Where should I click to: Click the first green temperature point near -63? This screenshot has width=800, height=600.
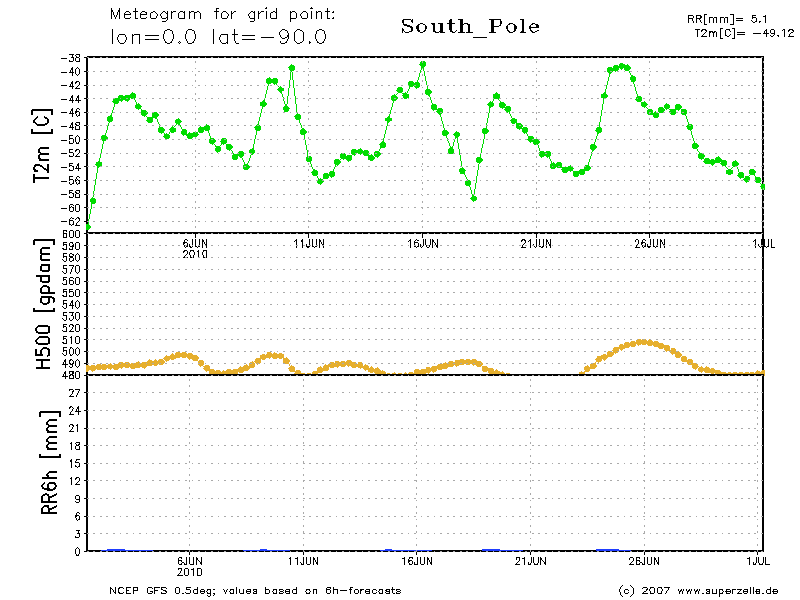click(x=88, y=226)
